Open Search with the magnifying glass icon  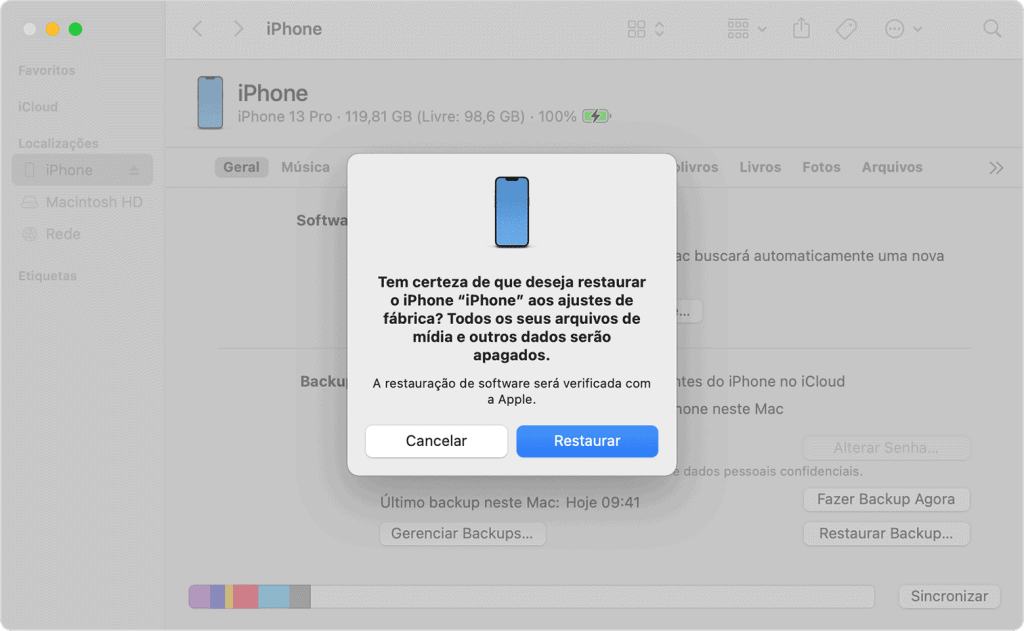point(990,29)
